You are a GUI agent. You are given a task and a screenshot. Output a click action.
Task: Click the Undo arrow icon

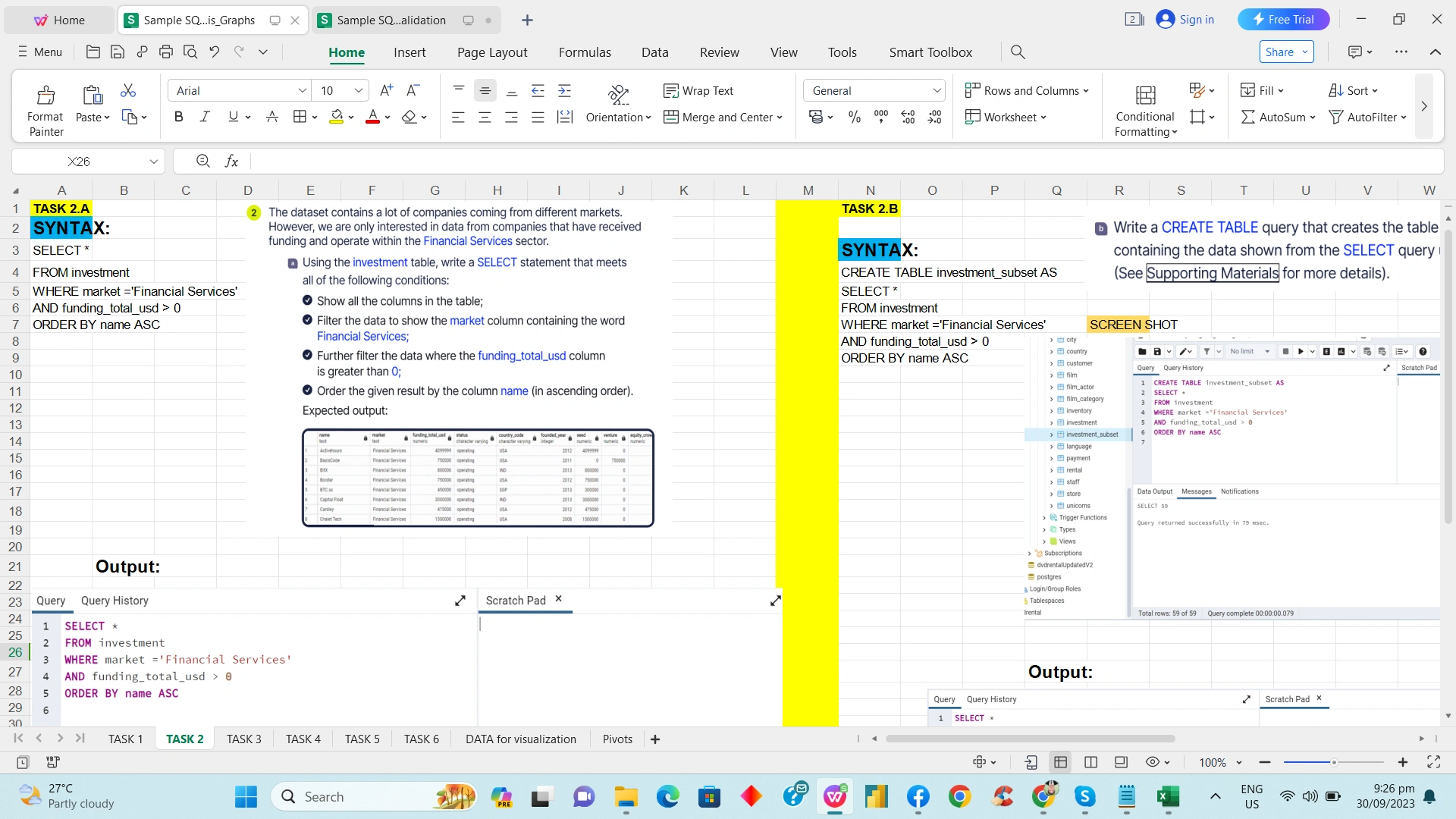[215, 52]
